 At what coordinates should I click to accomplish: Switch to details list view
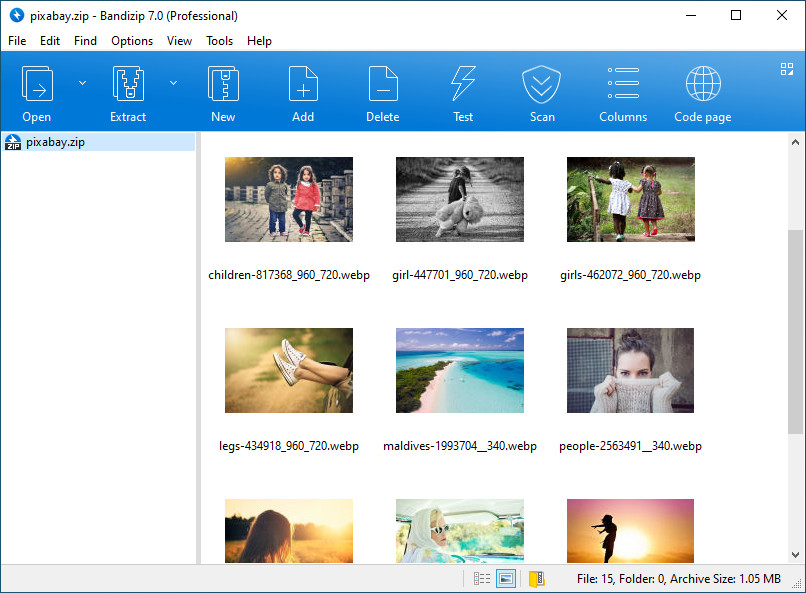tap(481, 578)
